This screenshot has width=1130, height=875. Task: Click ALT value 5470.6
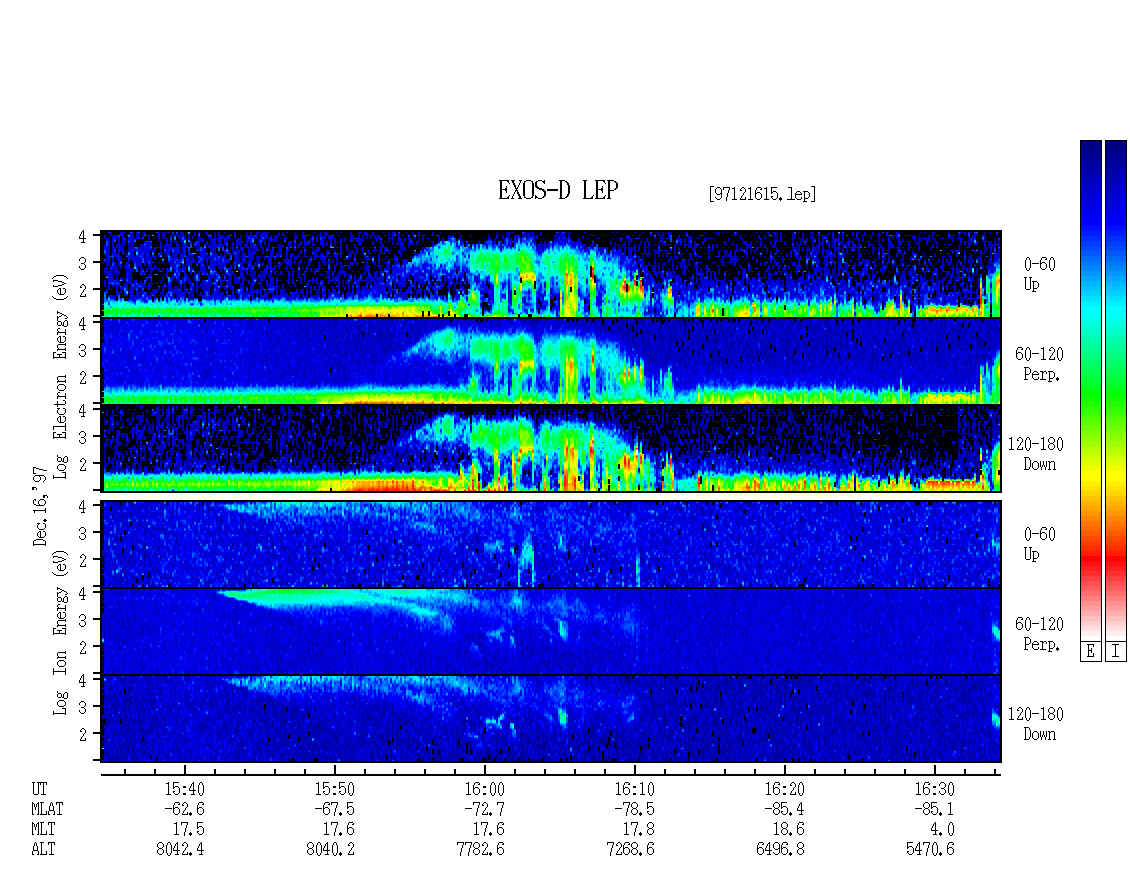click(930, 850)
